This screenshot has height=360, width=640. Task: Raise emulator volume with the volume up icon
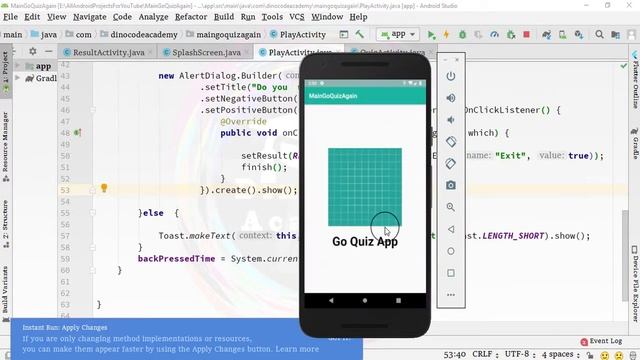(451, 98)
